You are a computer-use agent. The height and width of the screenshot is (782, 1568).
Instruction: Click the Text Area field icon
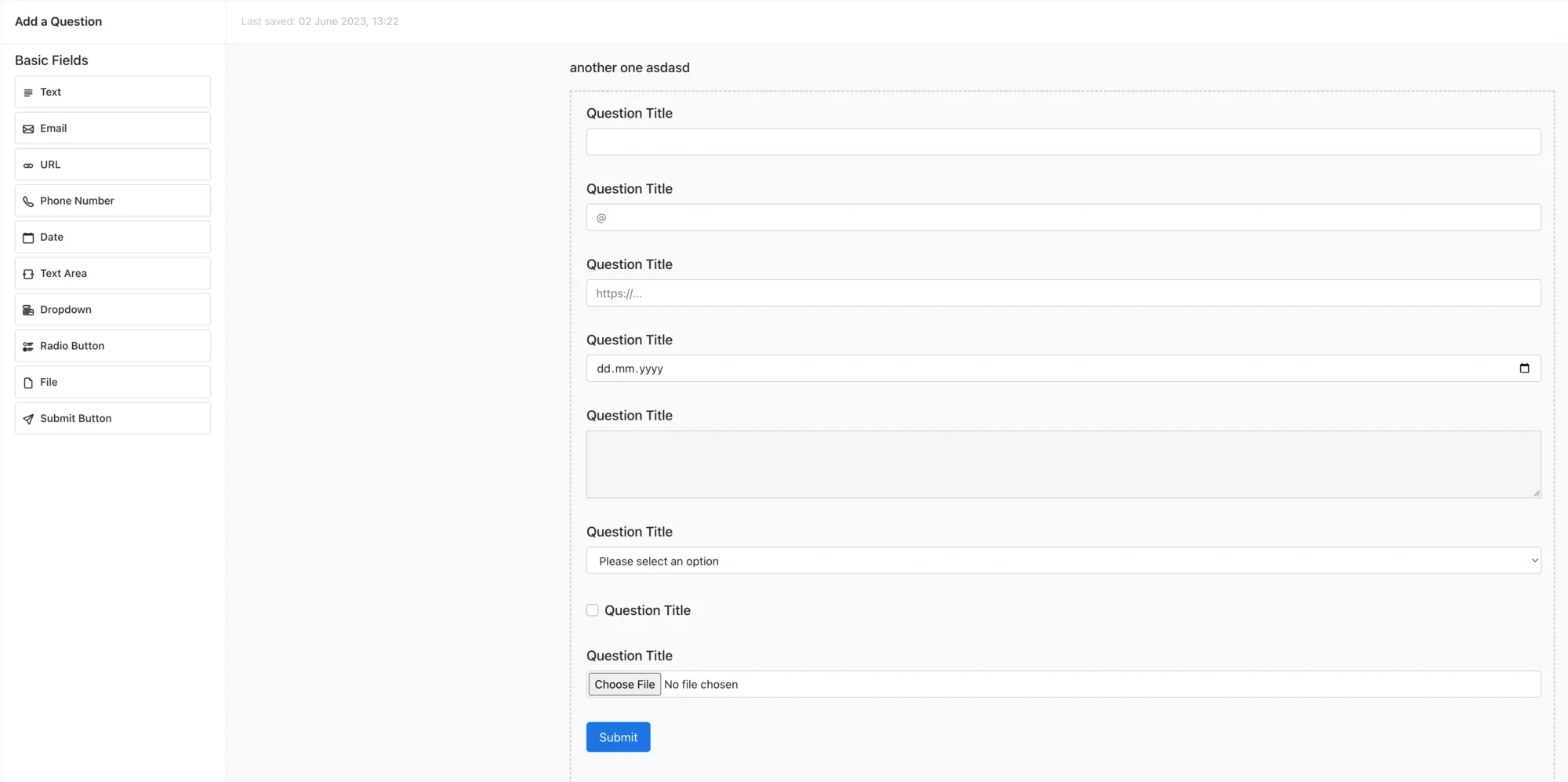(x=28, y=274)
